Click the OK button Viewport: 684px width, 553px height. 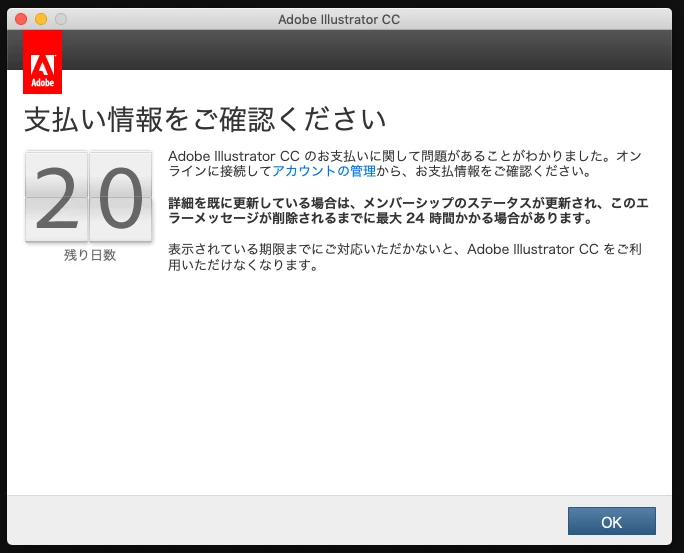coord(612,521)
